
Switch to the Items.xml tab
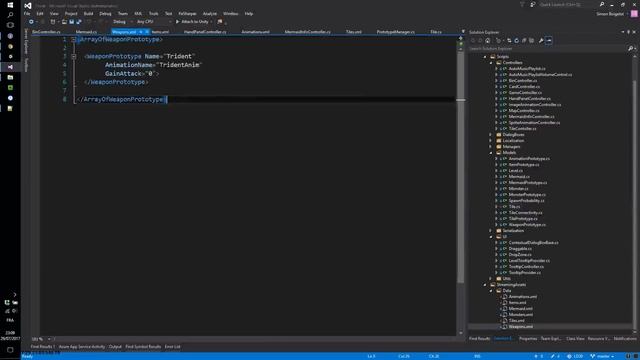160,32
